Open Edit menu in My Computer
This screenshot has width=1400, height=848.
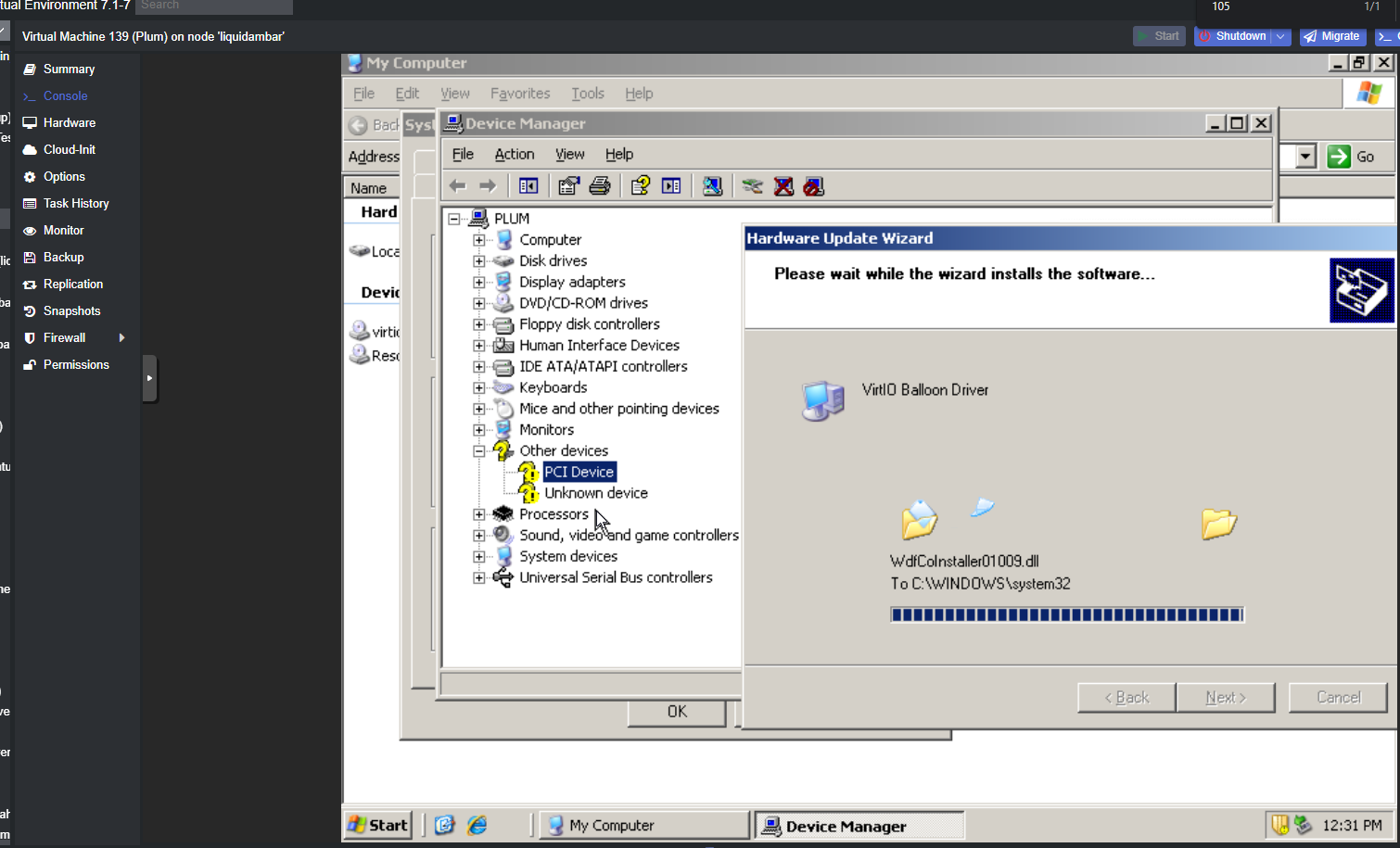coord(407,94)
